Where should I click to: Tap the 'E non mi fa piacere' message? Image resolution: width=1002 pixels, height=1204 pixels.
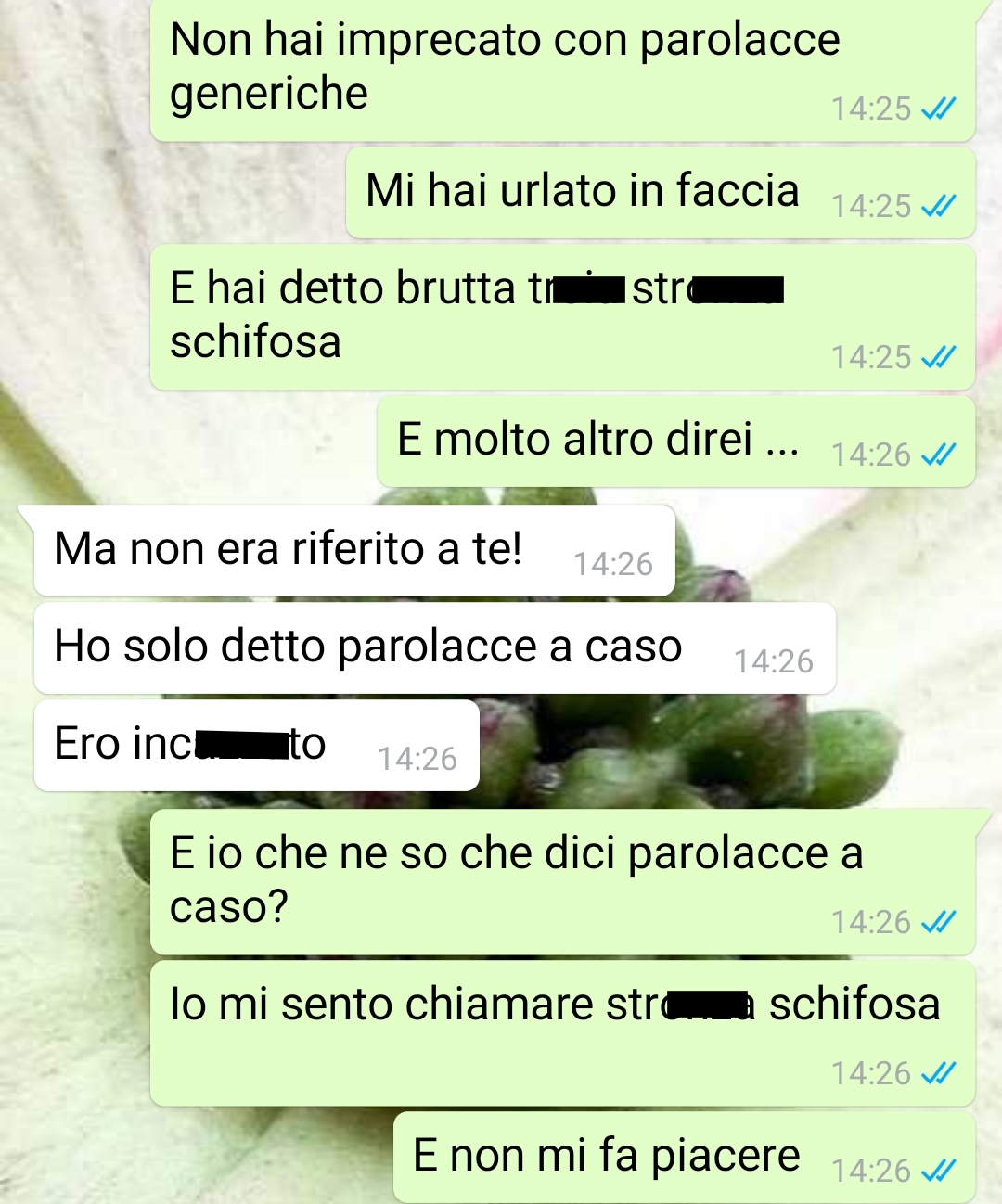[684, 1159]
